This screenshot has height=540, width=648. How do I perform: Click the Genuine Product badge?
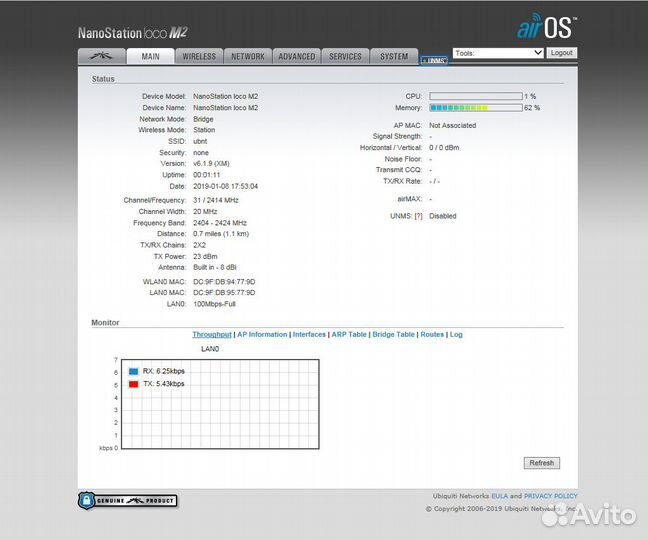tap(127, 500)
